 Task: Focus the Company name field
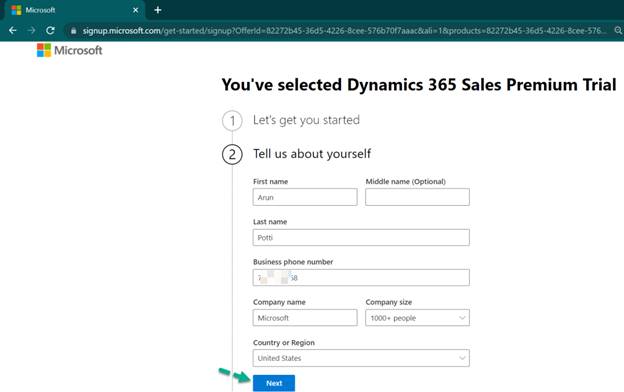pyautogui.click(x=305, y=318)
